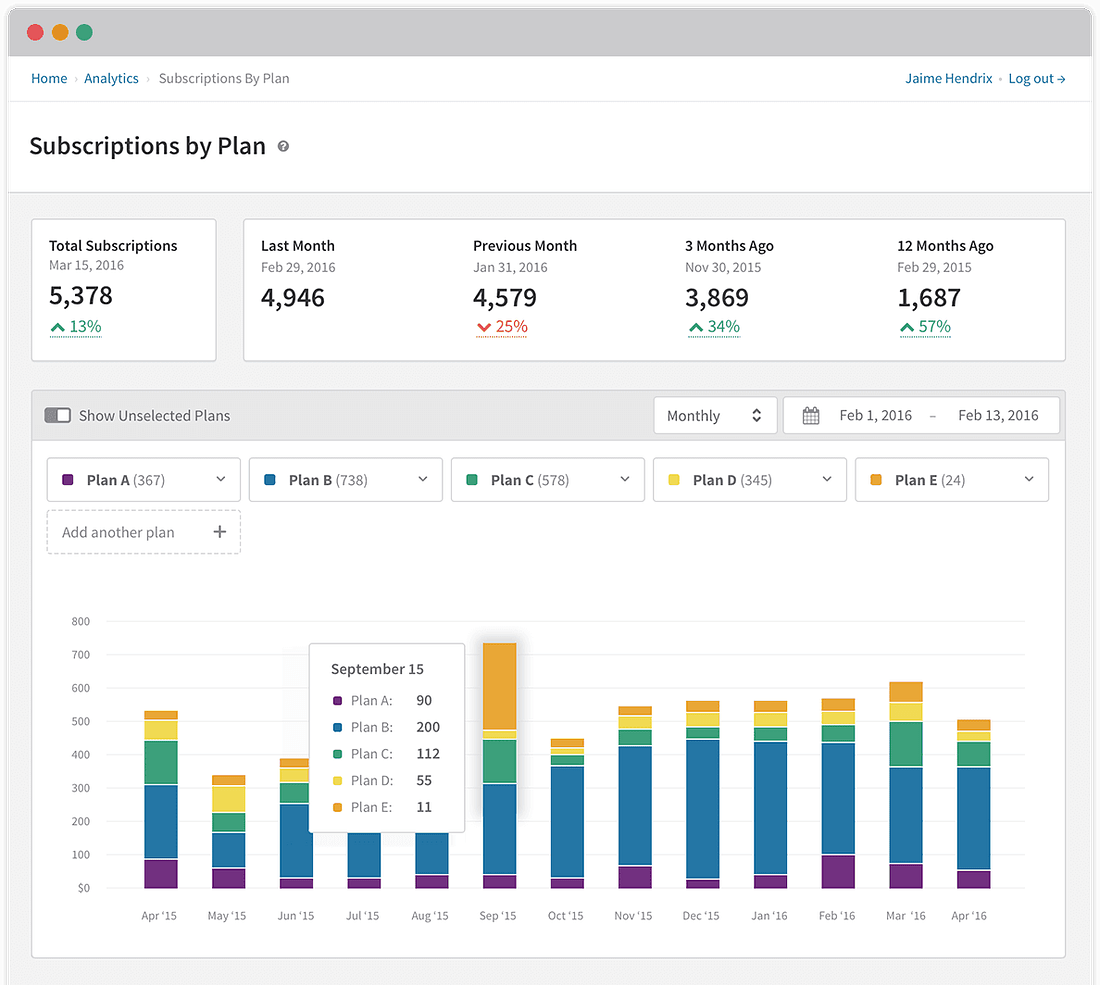Open the Jaime Hendrix account link
Viewport: 1100px width, 985px height.
948,78
